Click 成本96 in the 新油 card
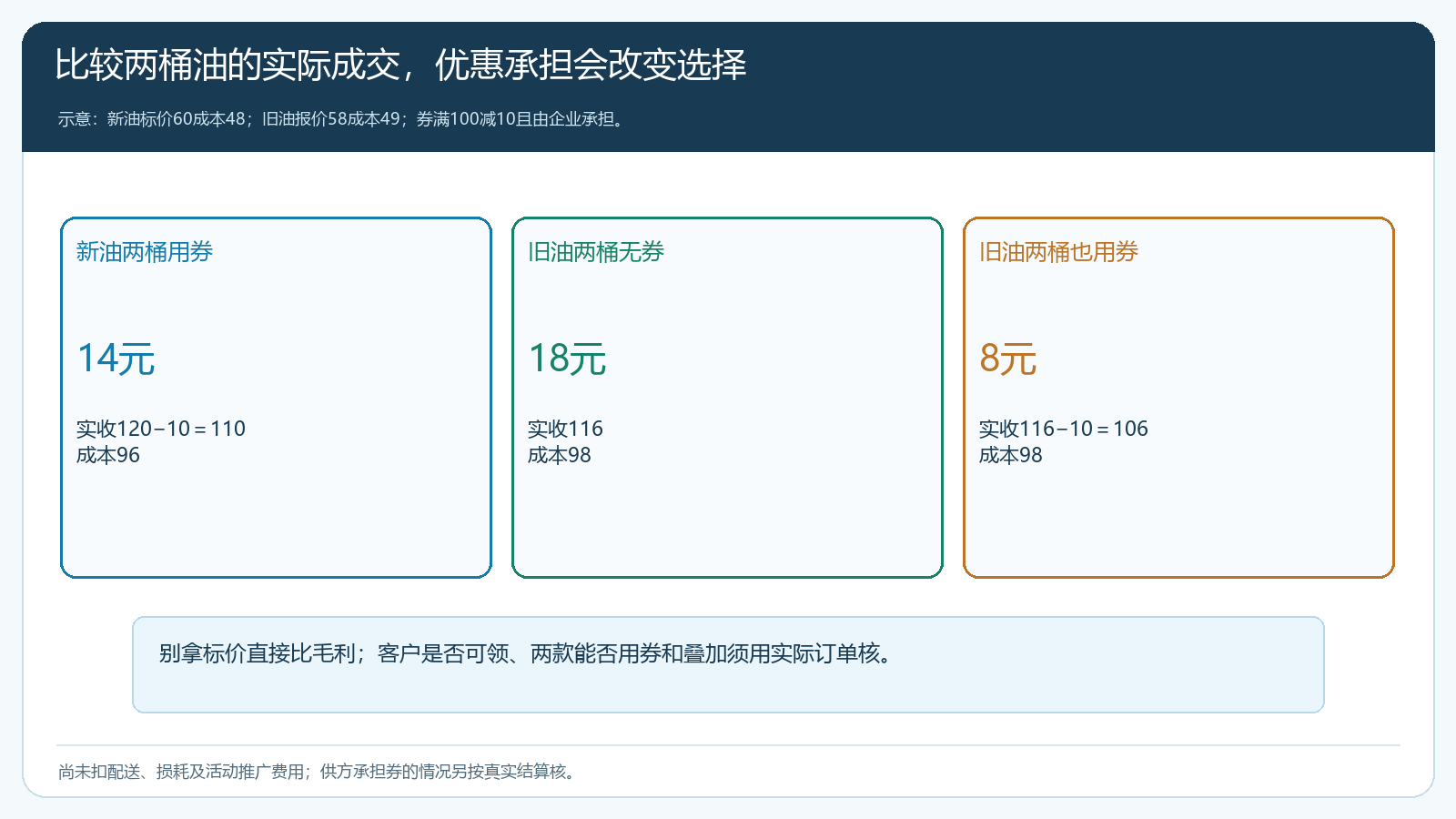Image resolution: width=1456 pixels, height=819 pixels. (x=108, y=455)
